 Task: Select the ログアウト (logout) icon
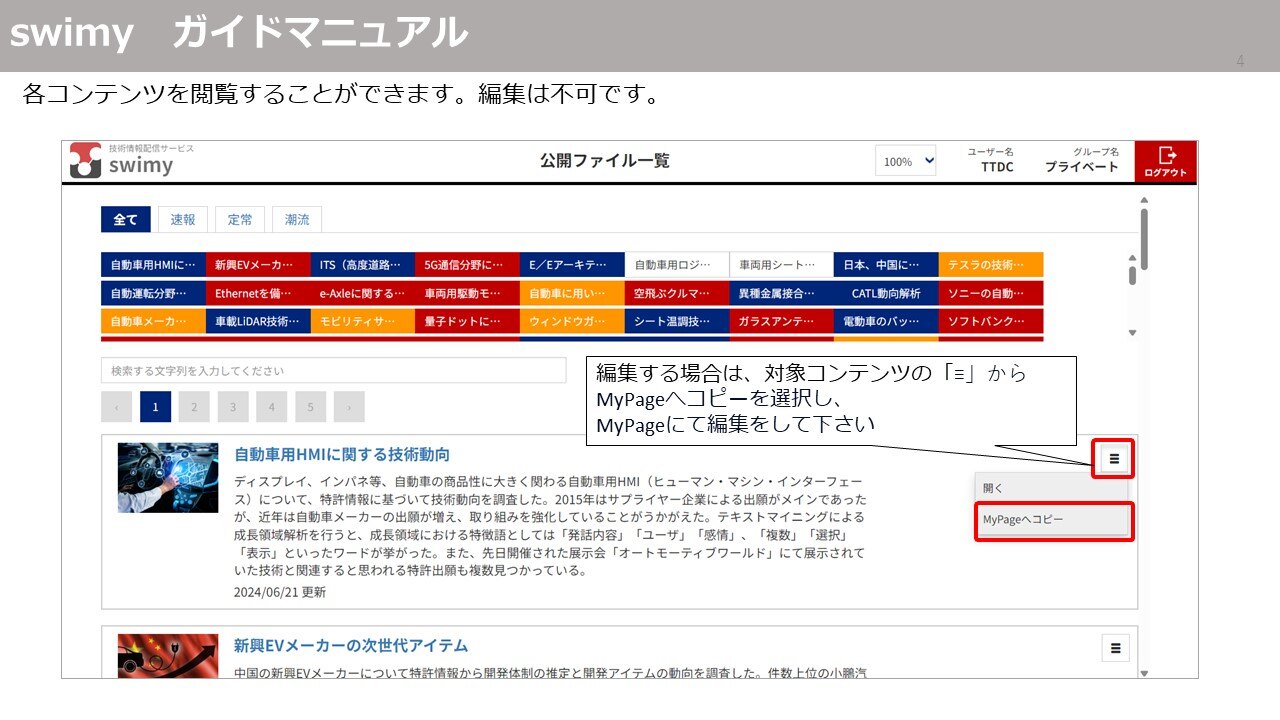point(1166,160)
